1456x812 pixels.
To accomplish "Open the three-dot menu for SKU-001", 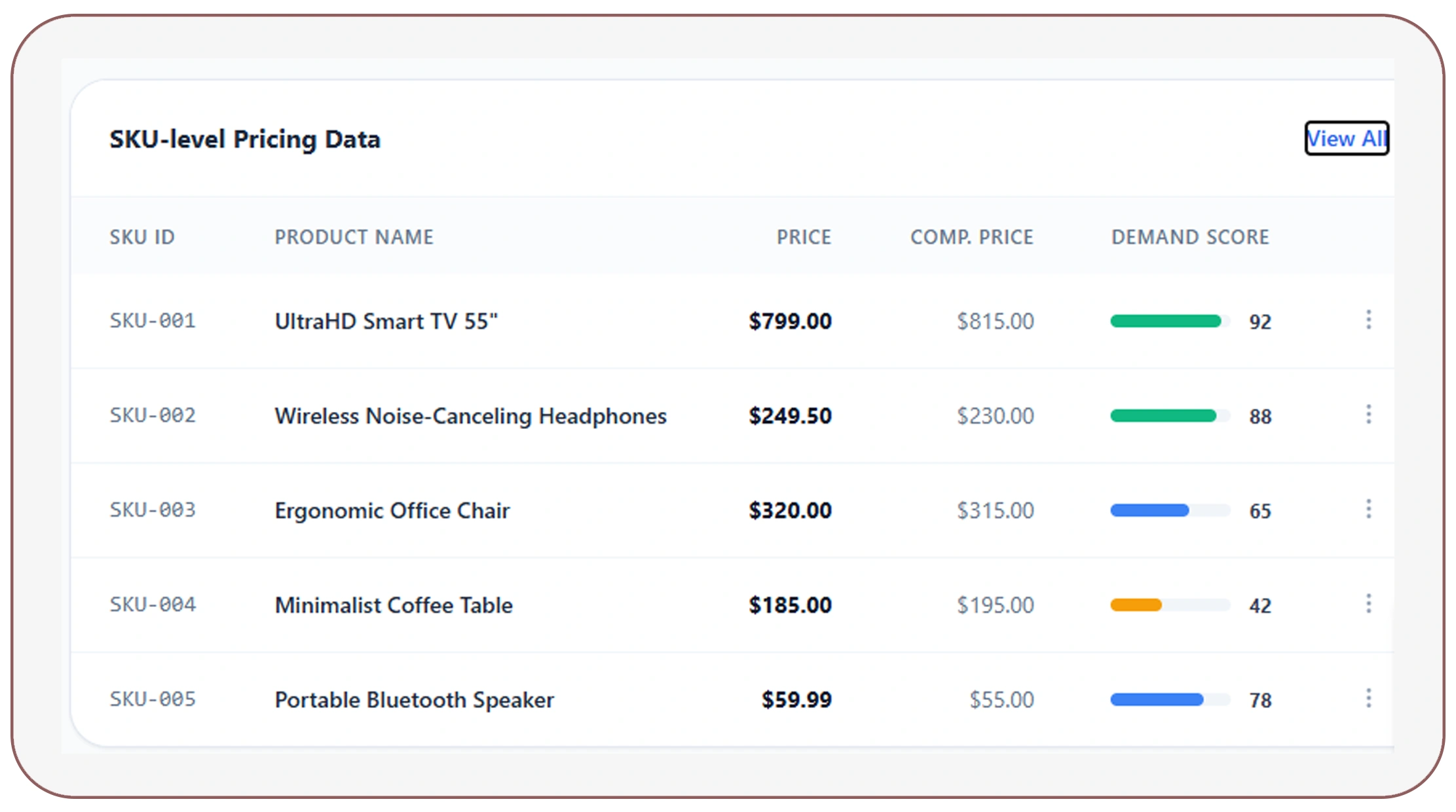I will click(x=1368, y=320).
